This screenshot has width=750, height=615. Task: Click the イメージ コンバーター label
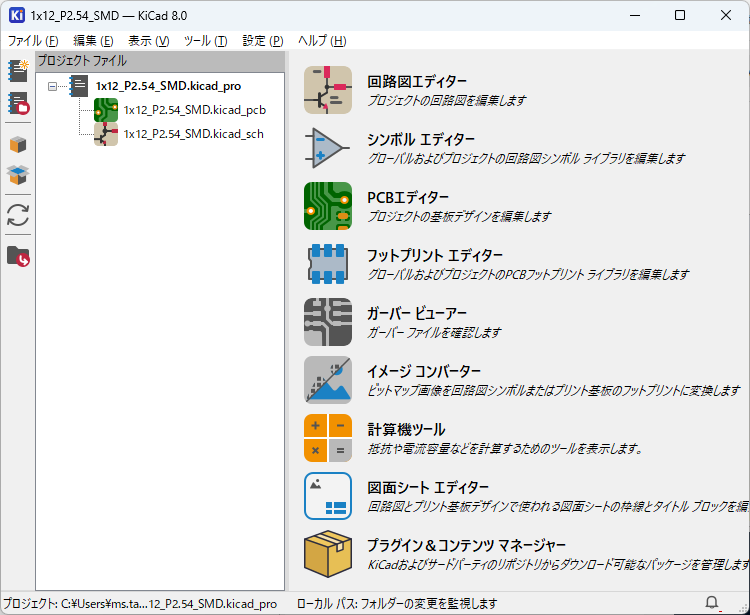pos(424,372)
